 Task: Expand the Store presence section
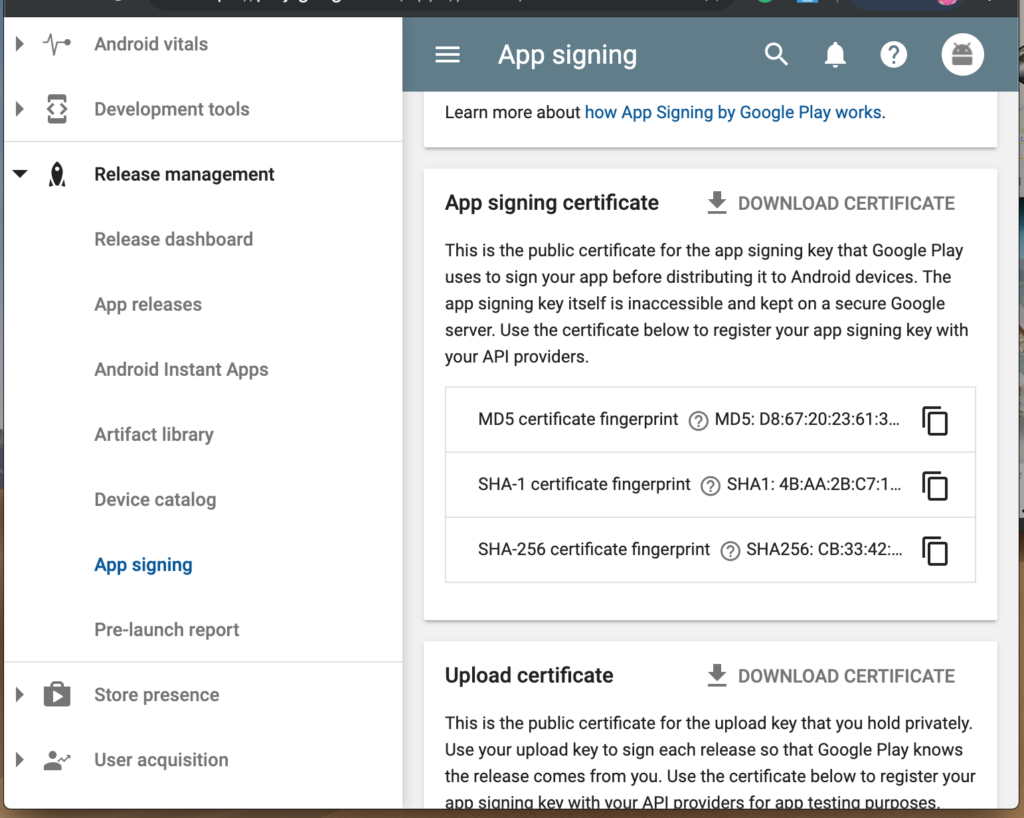coord(19,695)
